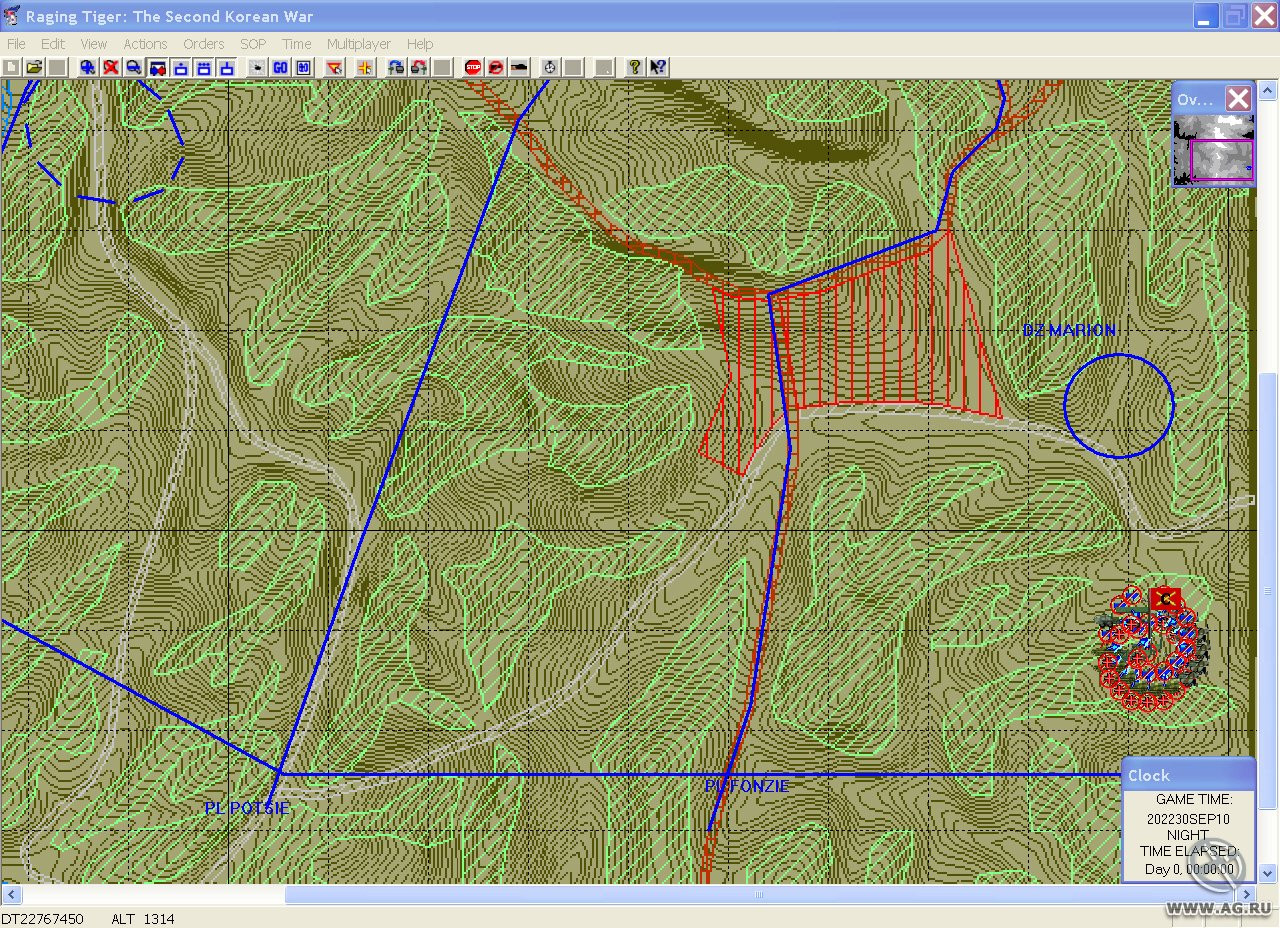Screen dimensions: 1280x928
Task: Click the New document toolbar icon
Action: [11, 67]
